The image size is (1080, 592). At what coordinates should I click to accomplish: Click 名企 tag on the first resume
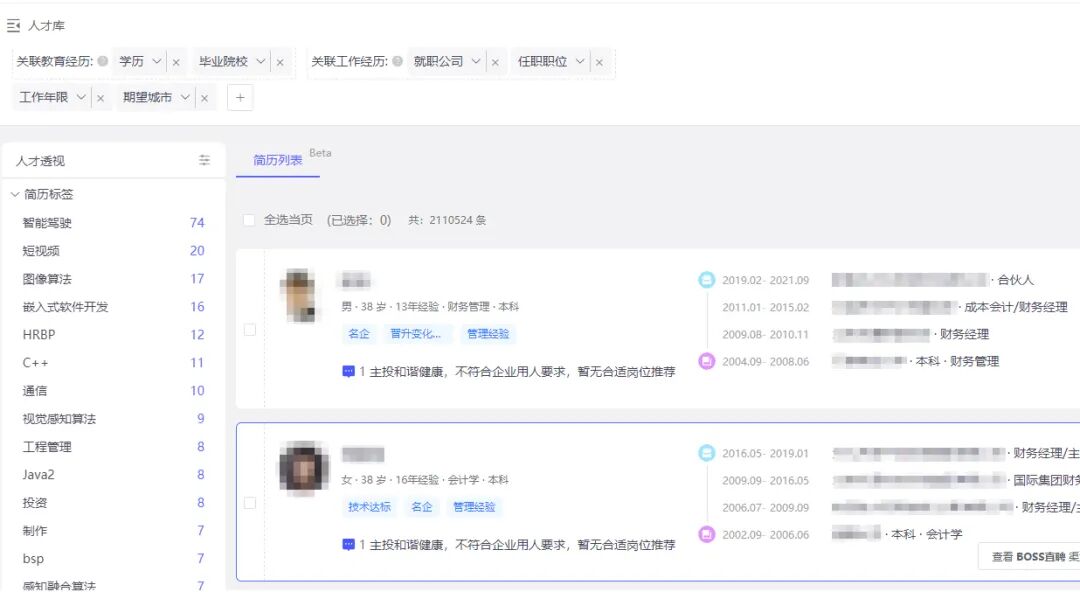(359, 334)
